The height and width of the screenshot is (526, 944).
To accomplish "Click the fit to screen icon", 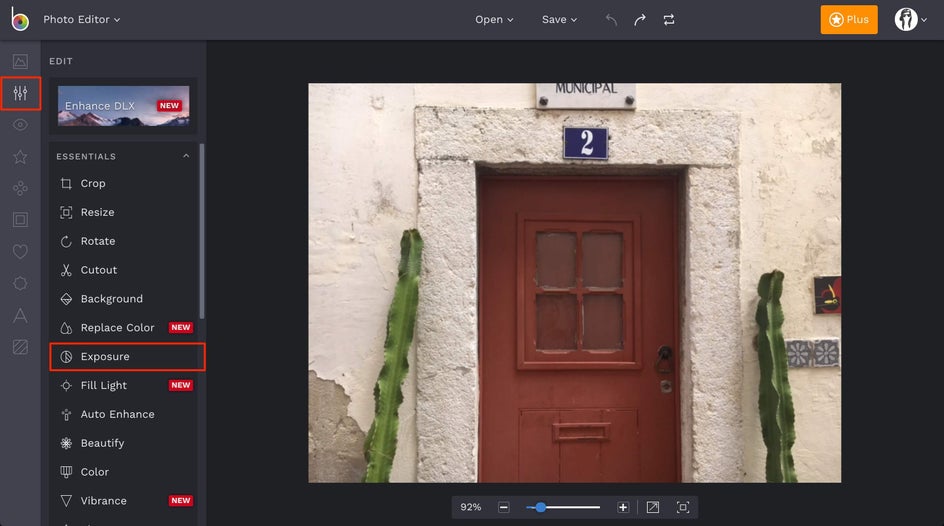I will pos(683,507).
